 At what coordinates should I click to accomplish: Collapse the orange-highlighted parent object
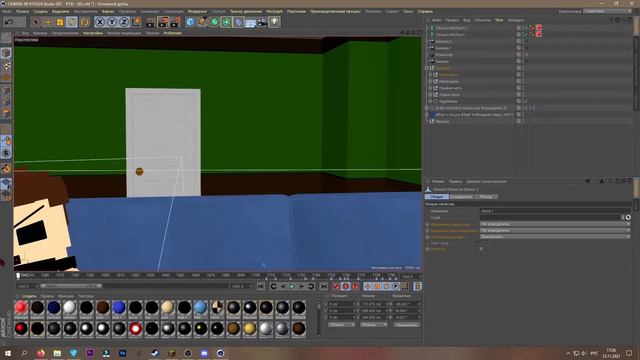(427, 68)
